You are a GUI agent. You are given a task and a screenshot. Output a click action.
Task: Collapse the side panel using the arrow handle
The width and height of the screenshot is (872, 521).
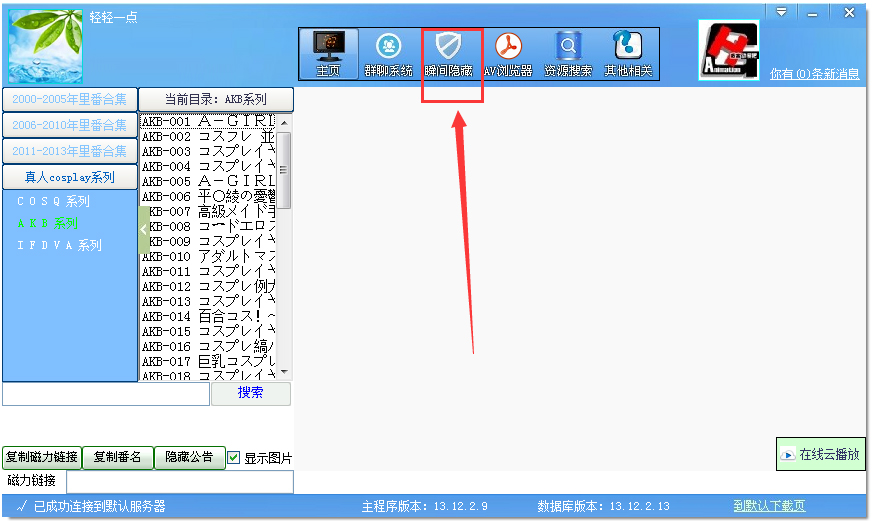(143, 229)
